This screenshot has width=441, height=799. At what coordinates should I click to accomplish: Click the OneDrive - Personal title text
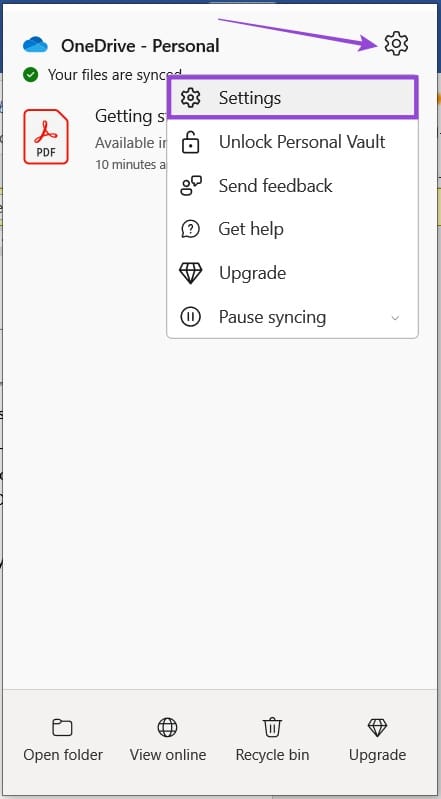pos(140,46)
